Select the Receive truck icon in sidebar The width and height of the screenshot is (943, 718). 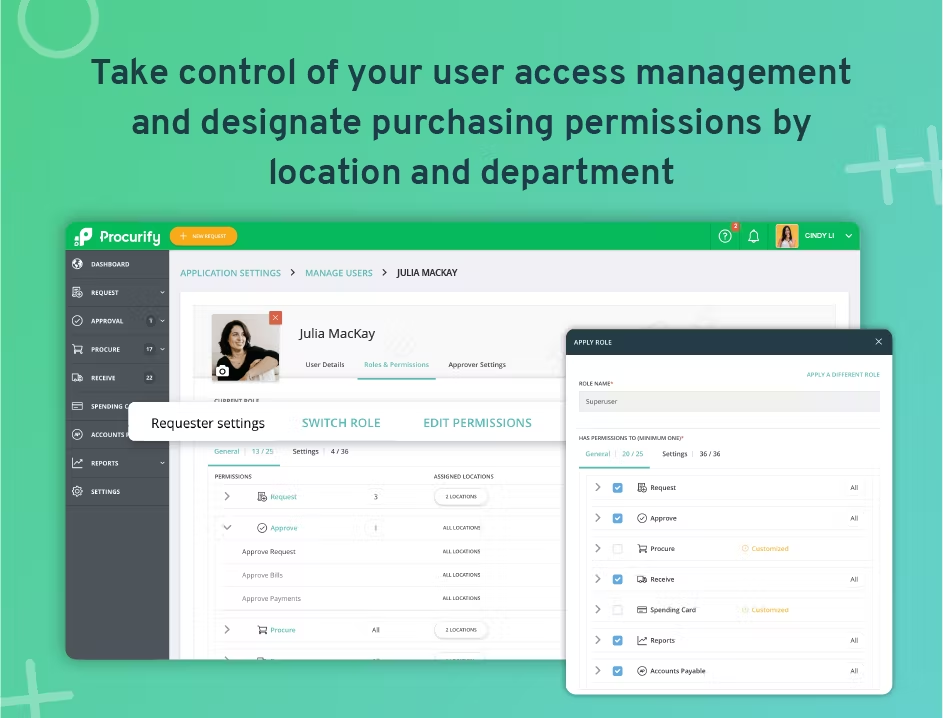coord(78,378)
